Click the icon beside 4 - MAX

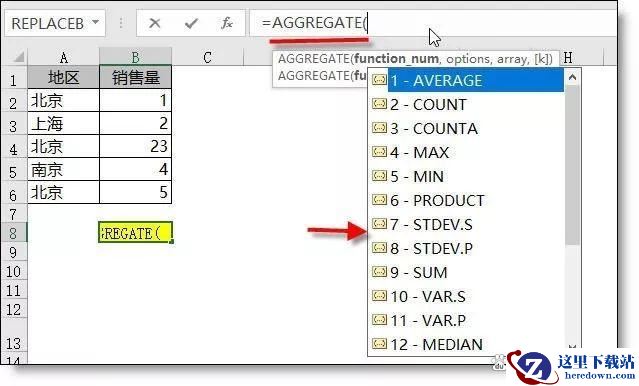tap(379, 152)
